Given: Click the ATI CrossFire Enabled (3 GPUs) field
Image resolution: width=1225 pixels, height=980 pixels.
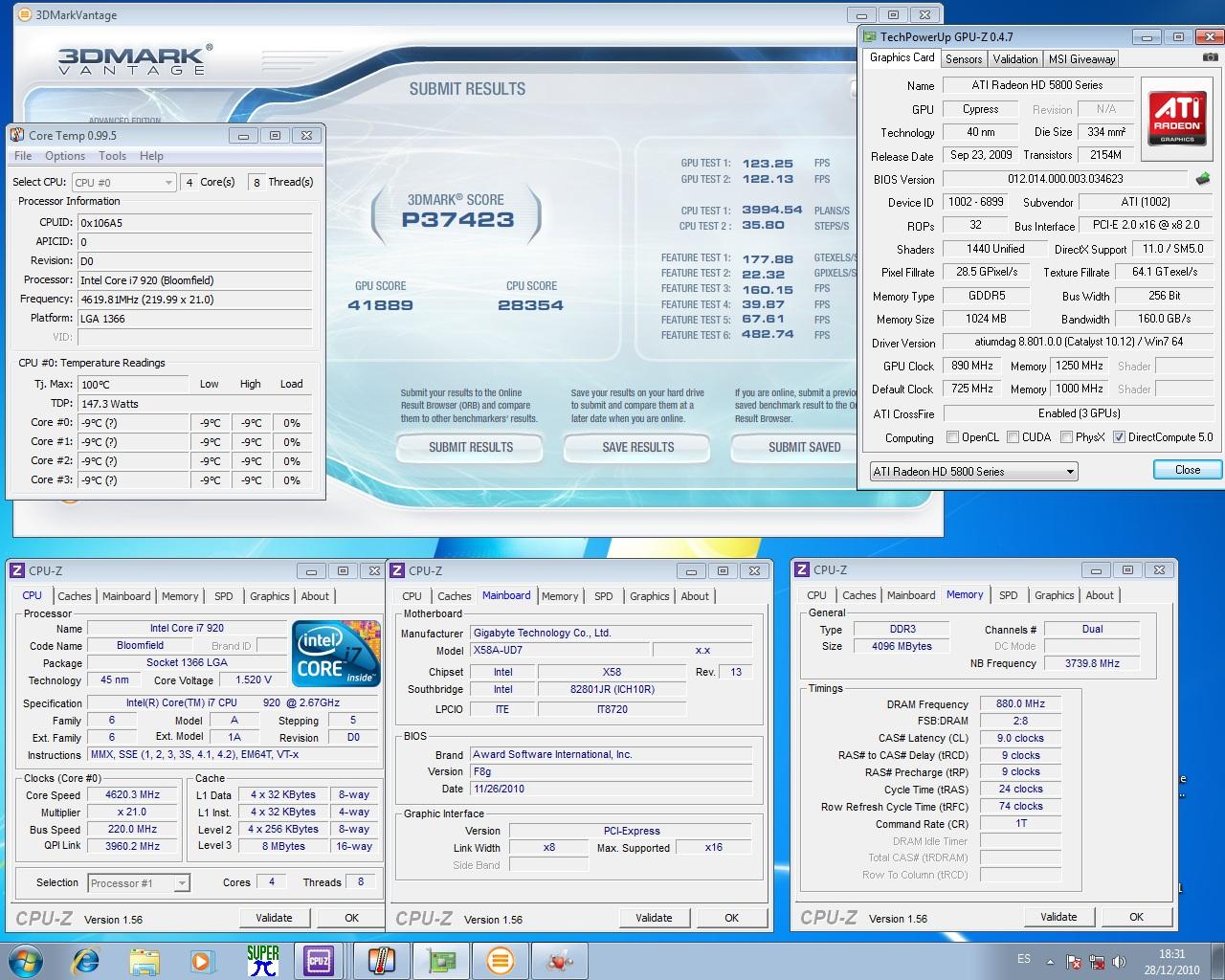Looking at the screenshot, I should click(x=1079, y=413).
